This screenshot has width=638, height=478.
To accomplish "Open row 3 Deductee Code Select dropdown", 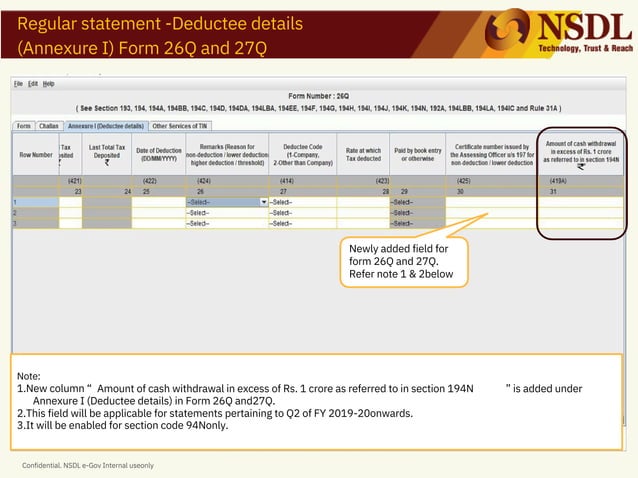I will pyautogui.click(x=302, y=223).
